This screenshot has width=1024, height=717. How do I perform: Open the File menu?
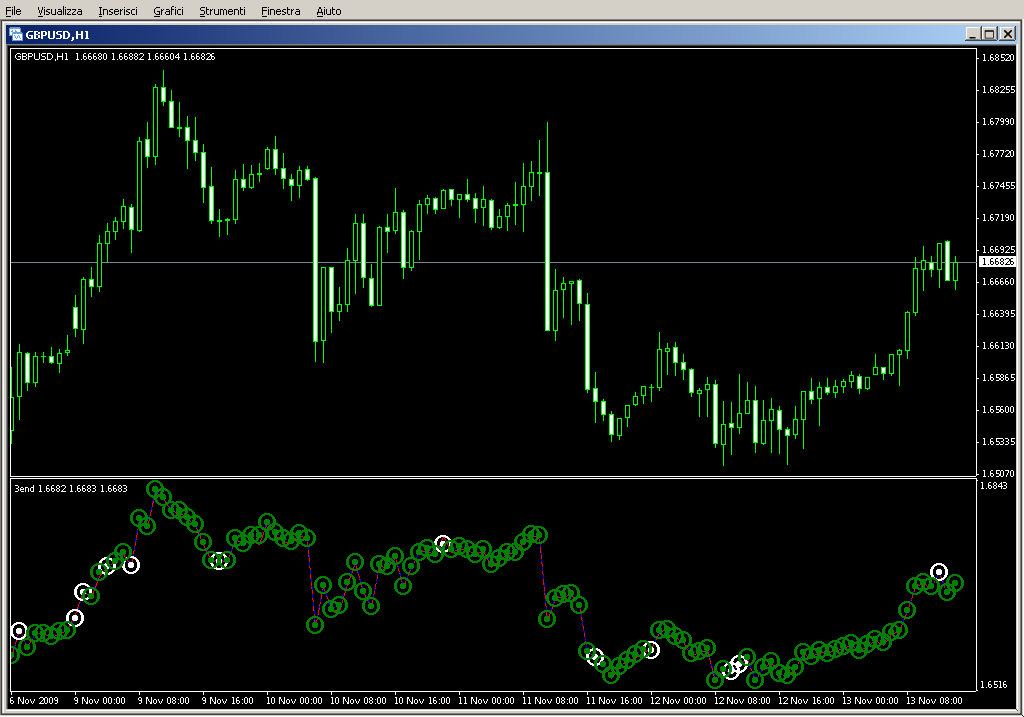(13, 11)
